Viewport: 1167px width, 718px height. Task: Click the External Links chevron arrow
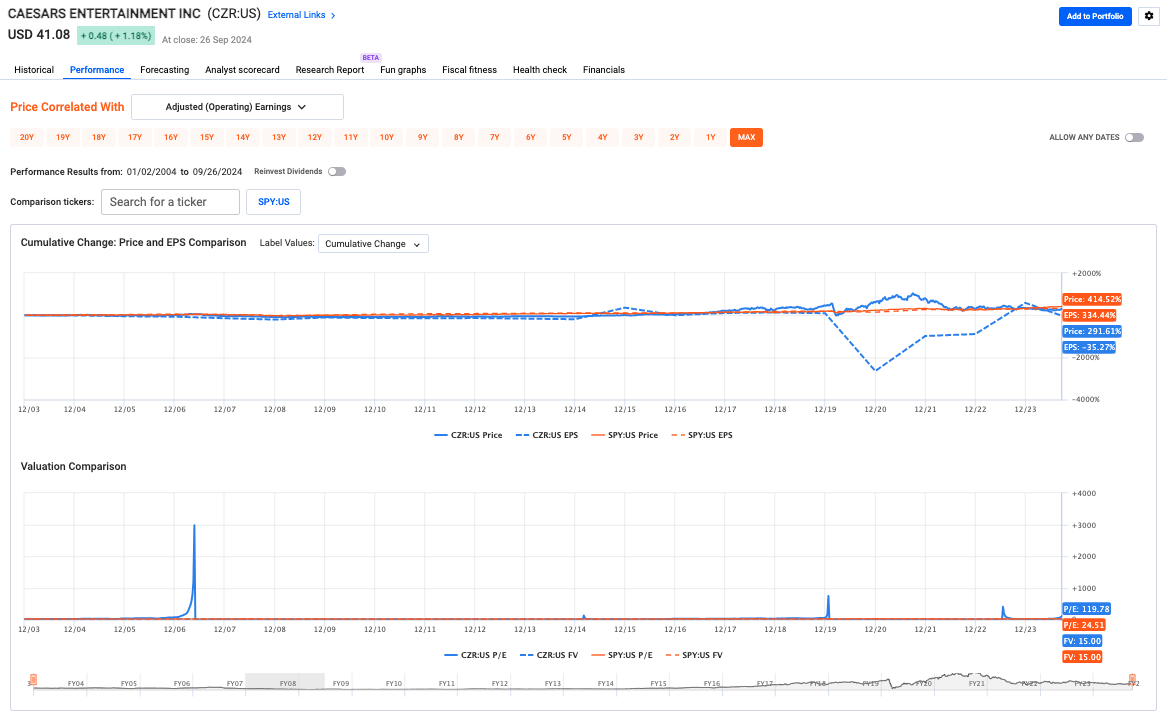333,16
